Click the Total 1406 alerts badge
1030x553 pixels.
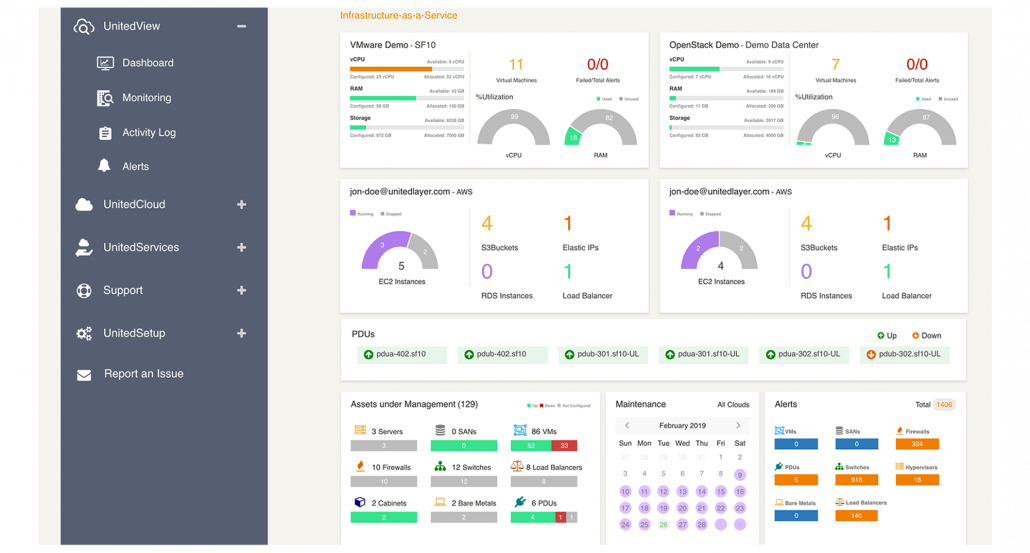(945, 405)
